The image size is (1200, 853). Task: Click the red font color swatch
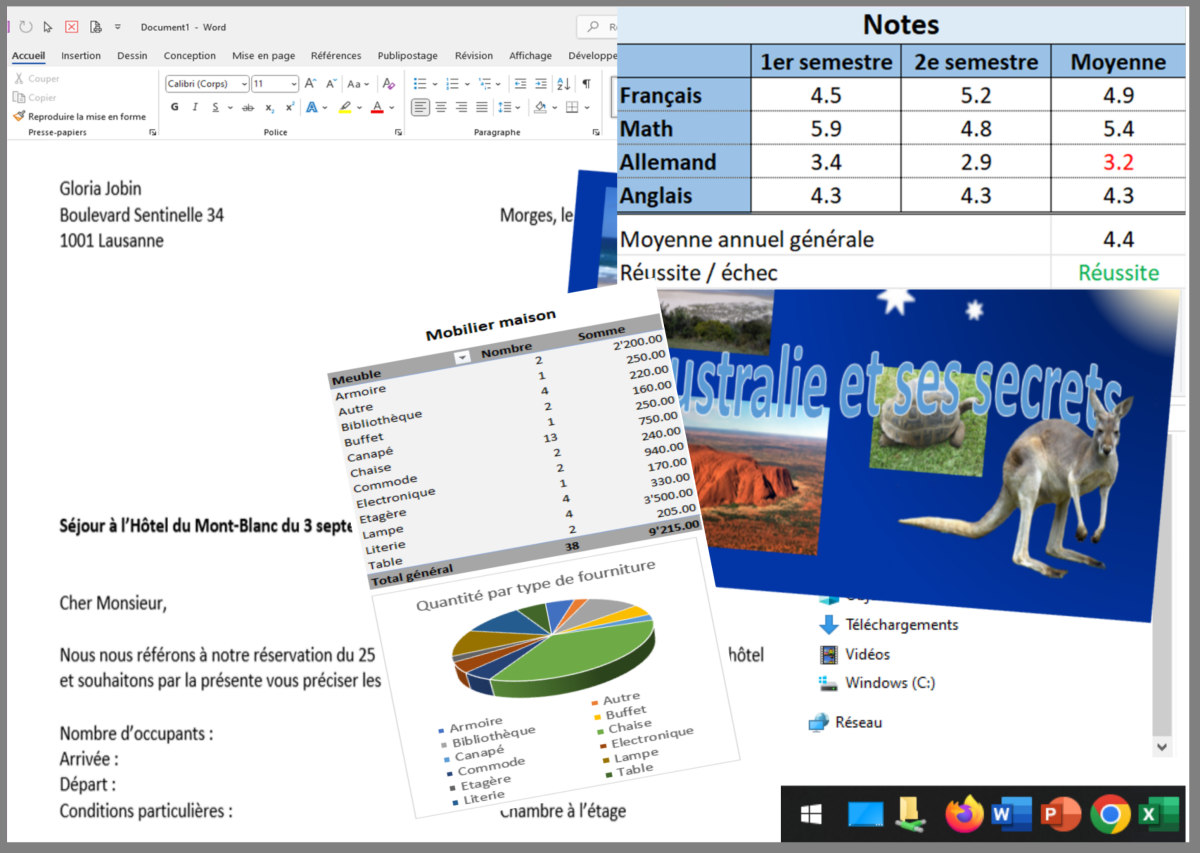pyautogui.click(x=377, y=108)
